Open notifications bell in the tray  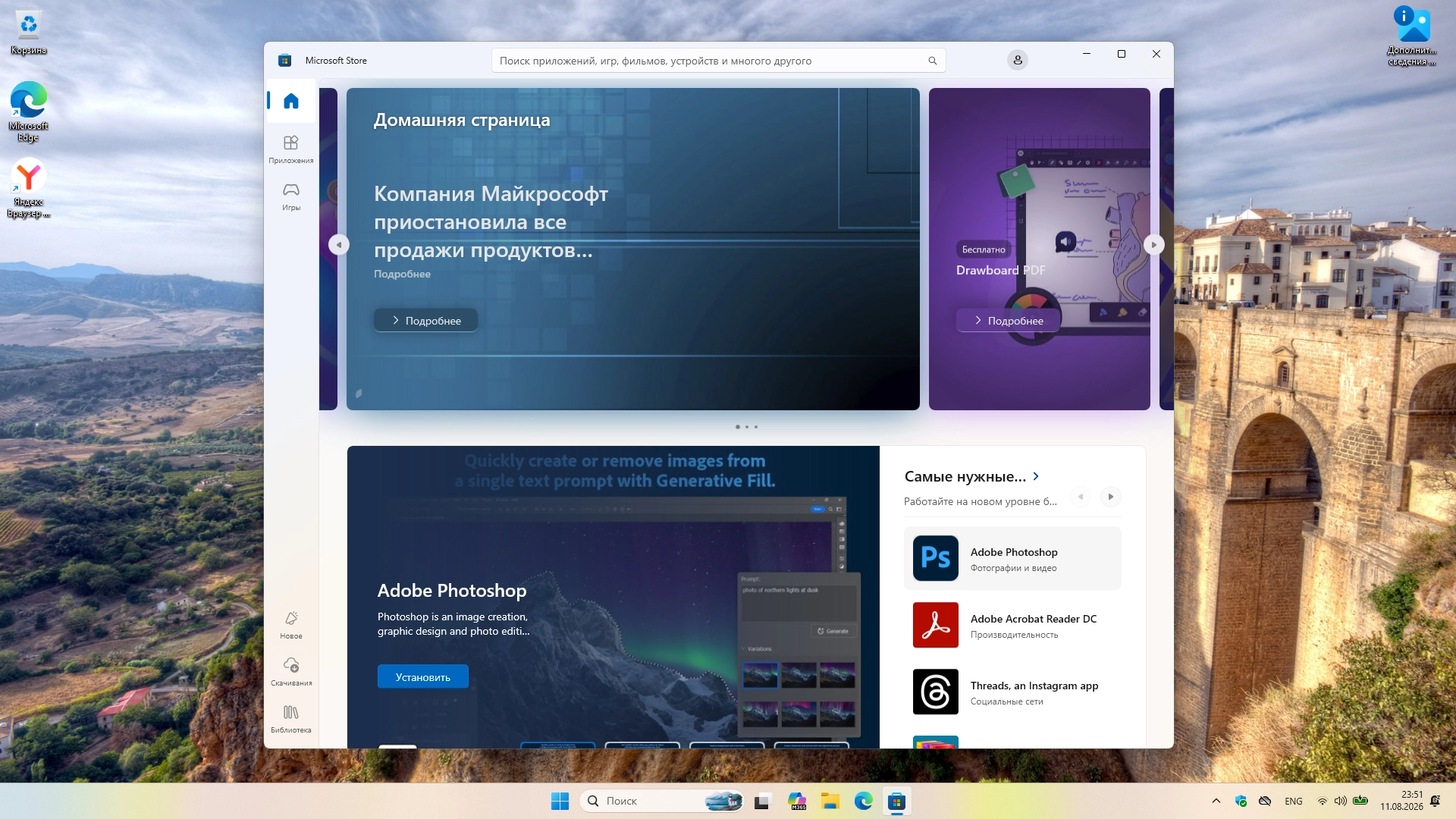point(1435,801)
